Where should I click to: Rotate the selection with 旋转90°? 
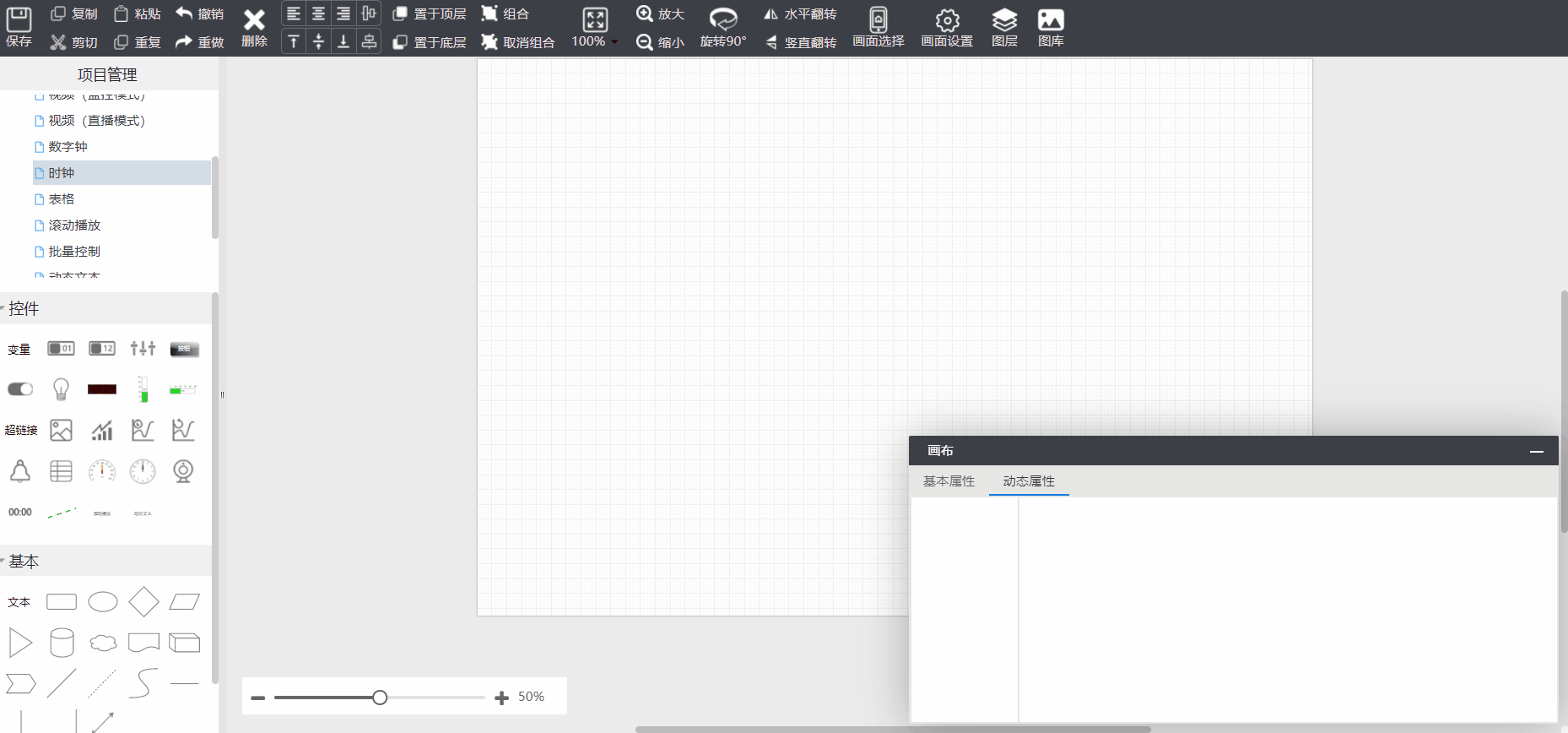[x=722, y=27]
